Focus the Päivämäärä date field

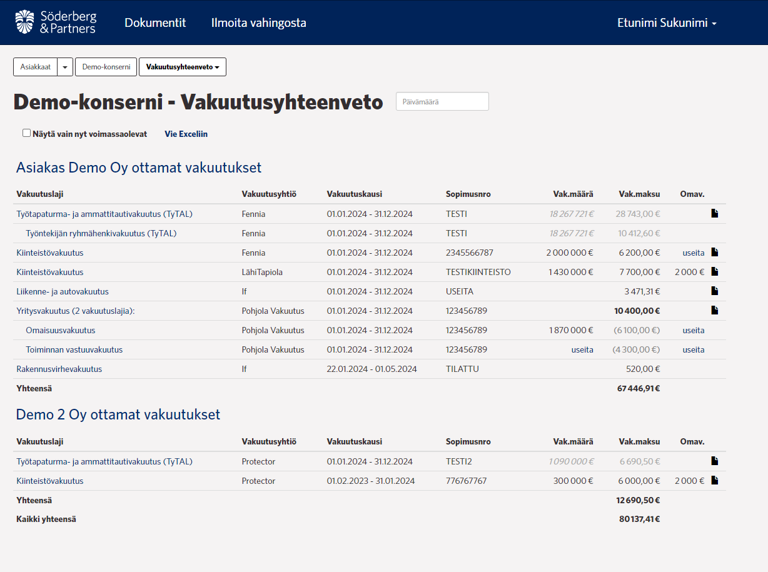tap(442, 102)
